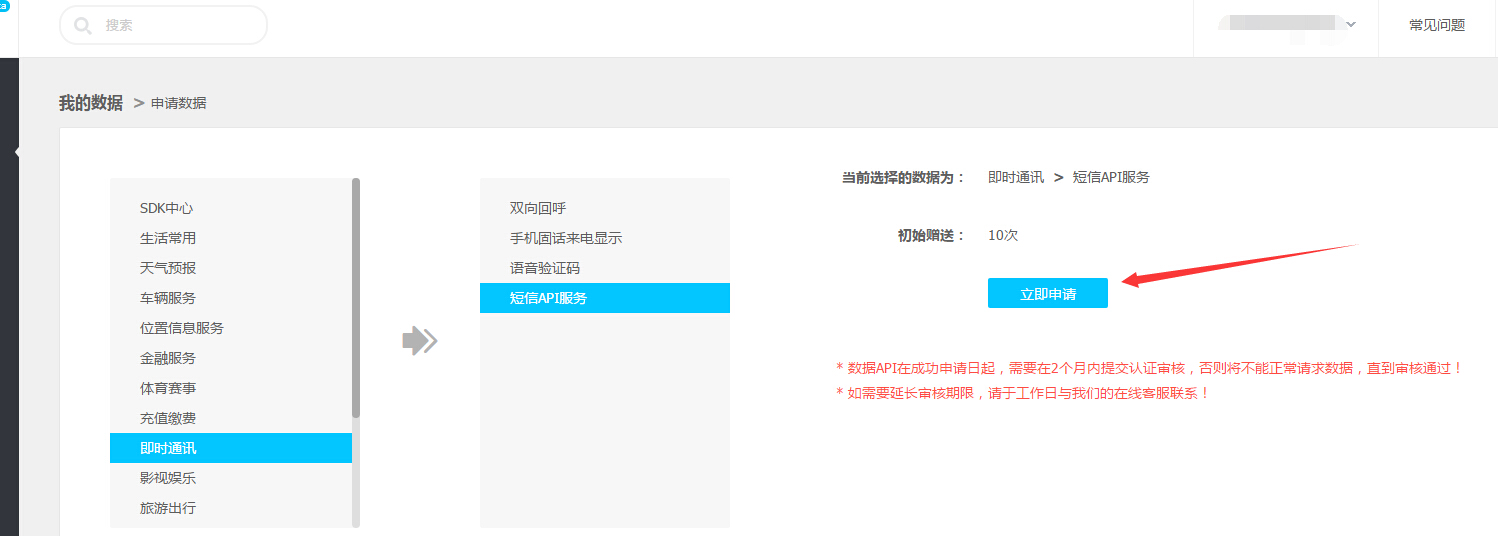Choose 体育赛事 category

(168, 388)
